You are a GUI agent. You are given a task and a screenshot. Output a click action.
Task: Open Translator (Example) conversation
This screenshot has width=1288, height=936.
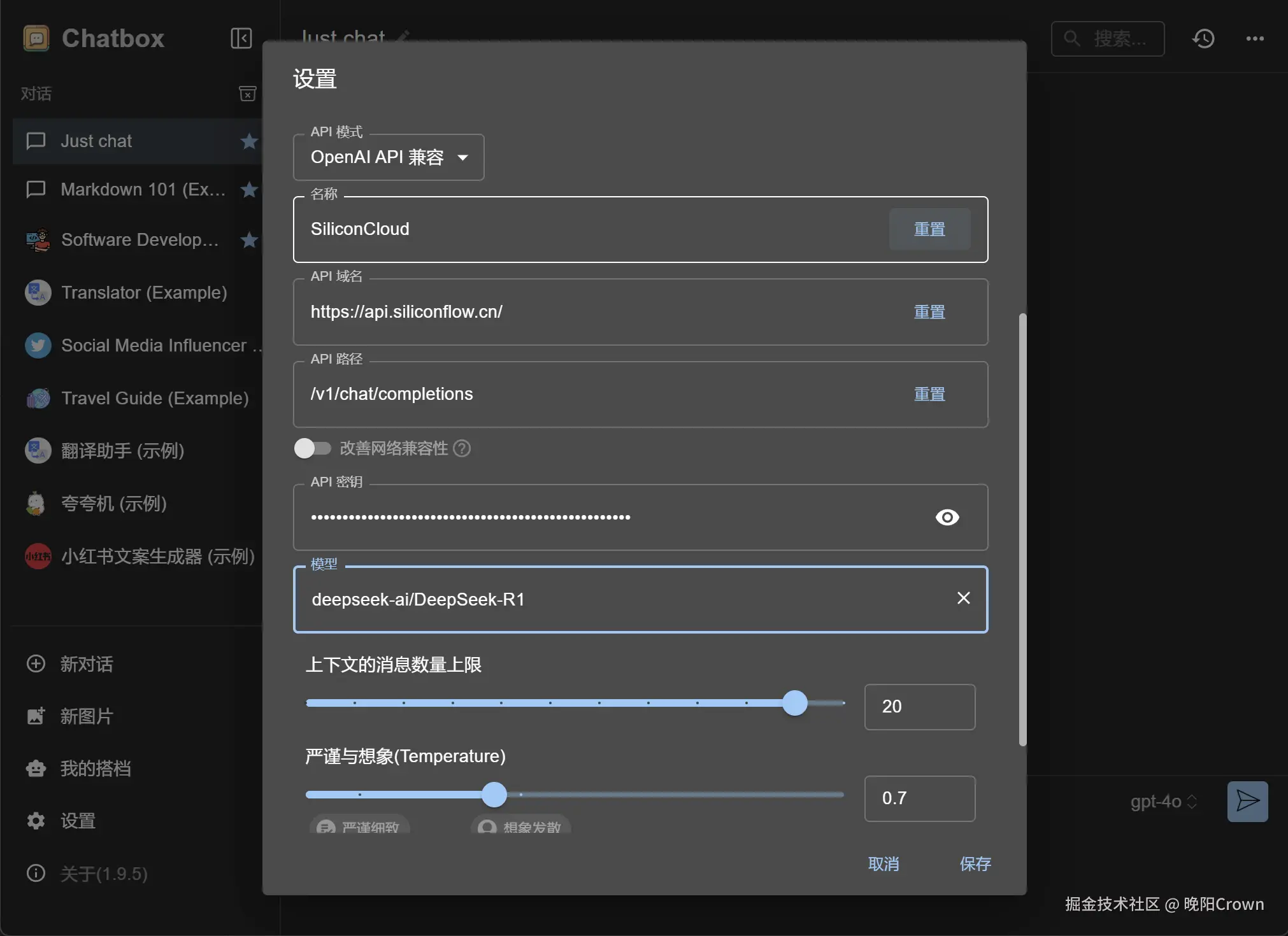pyautogui.click(x=144, y=293)
